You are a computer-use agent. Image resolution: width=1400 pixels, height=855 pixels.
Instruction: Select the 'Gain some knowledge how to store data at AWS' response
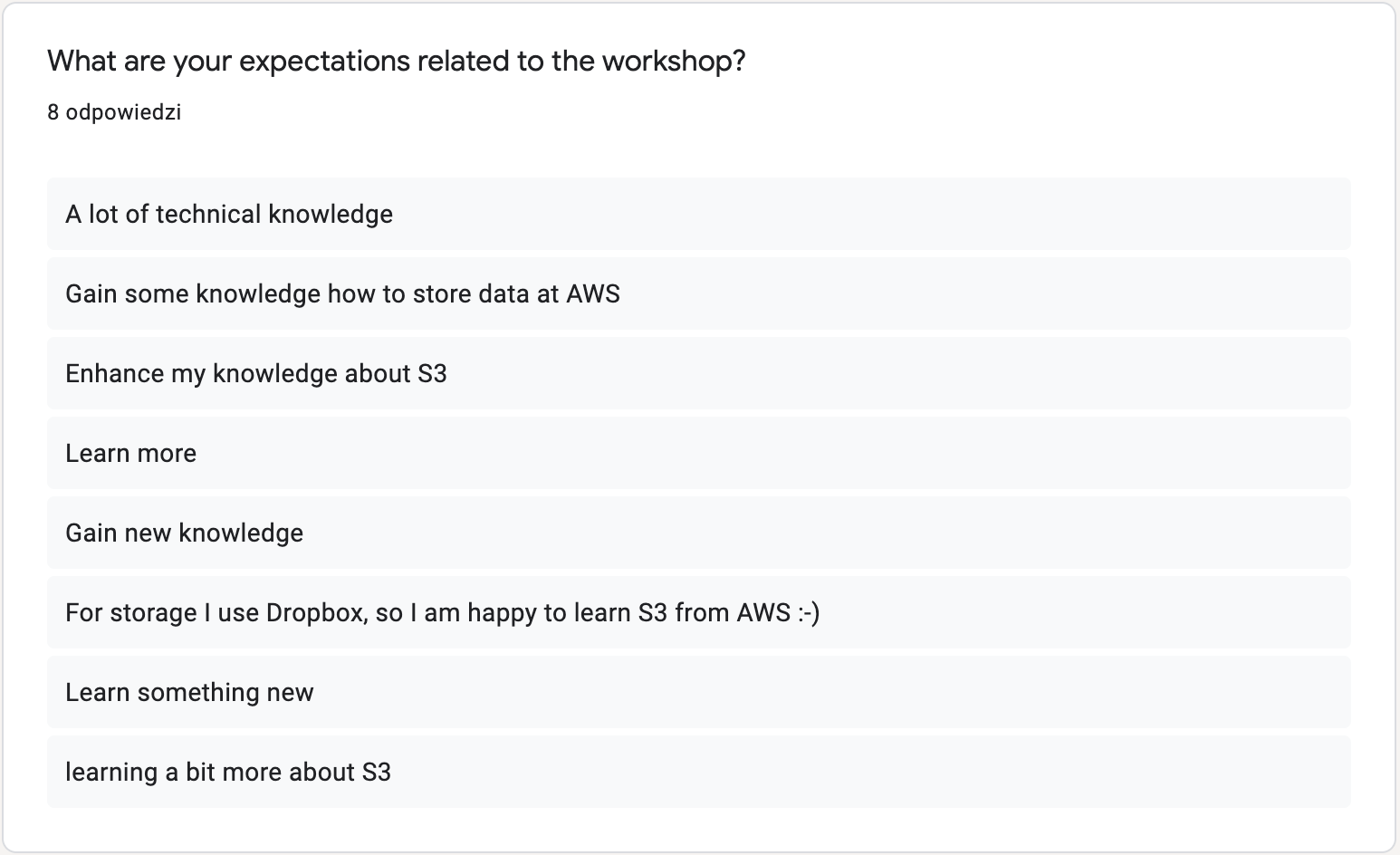[x=698, y=293]
